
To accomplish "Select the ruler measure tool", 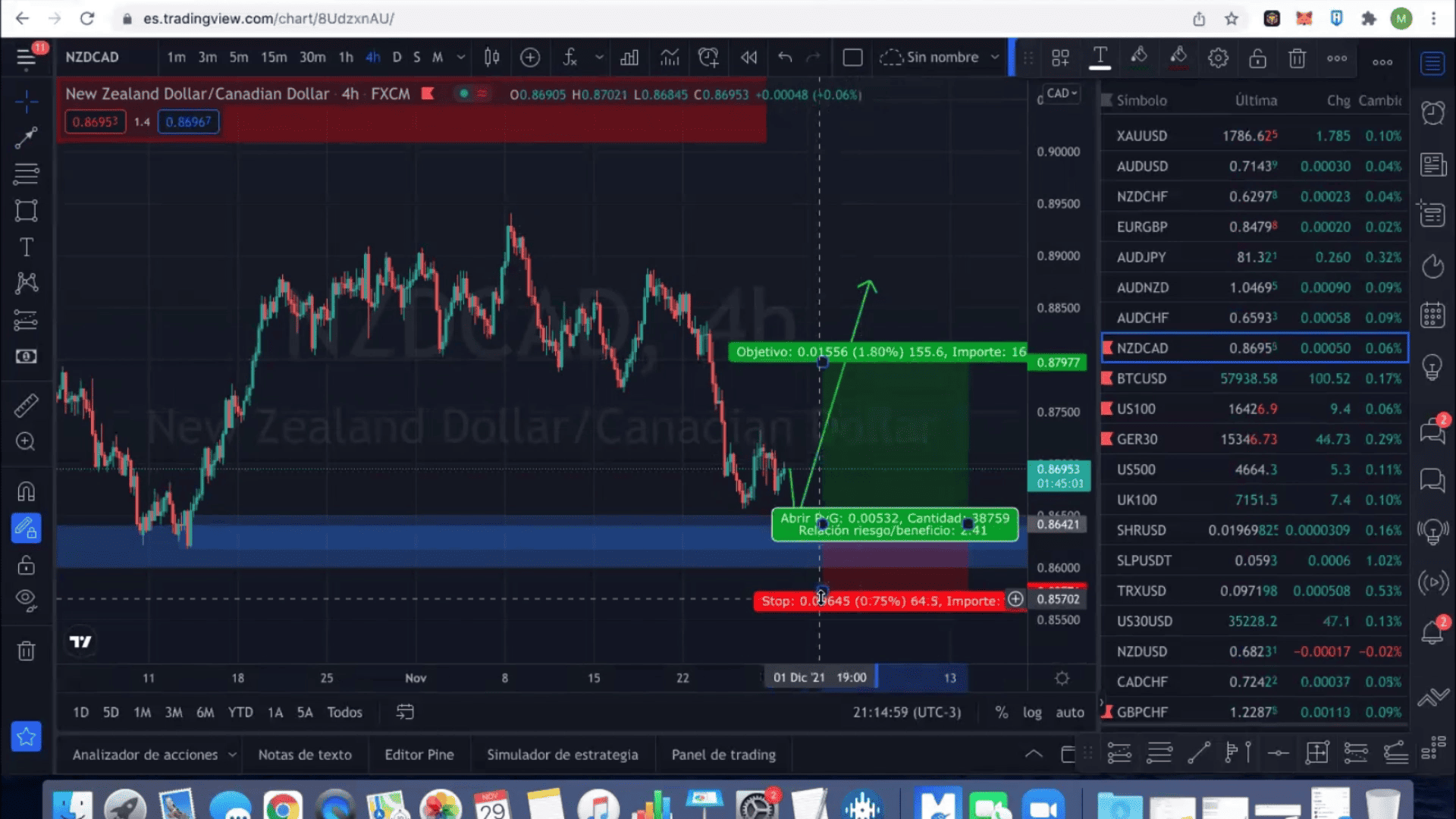I will 26,406.
